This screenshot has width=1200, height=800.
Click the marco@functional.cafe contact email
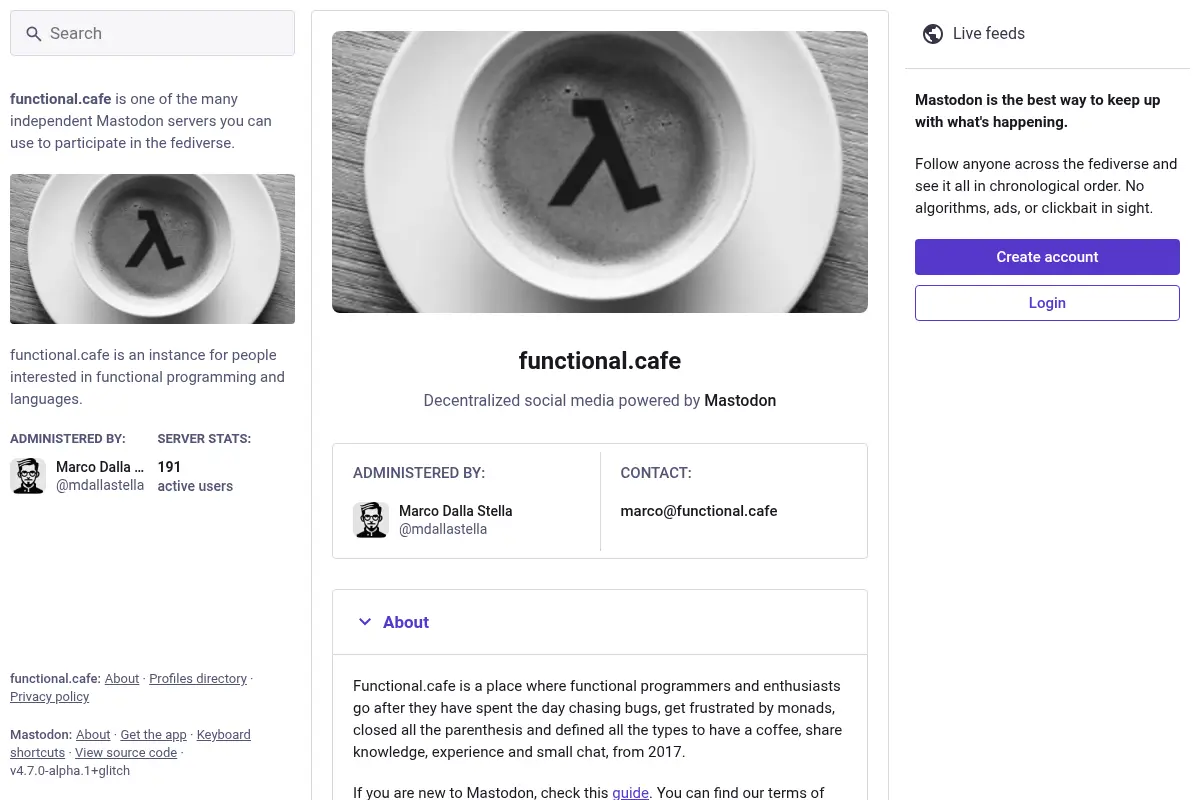pyautogui.click(x=699, y=511)
